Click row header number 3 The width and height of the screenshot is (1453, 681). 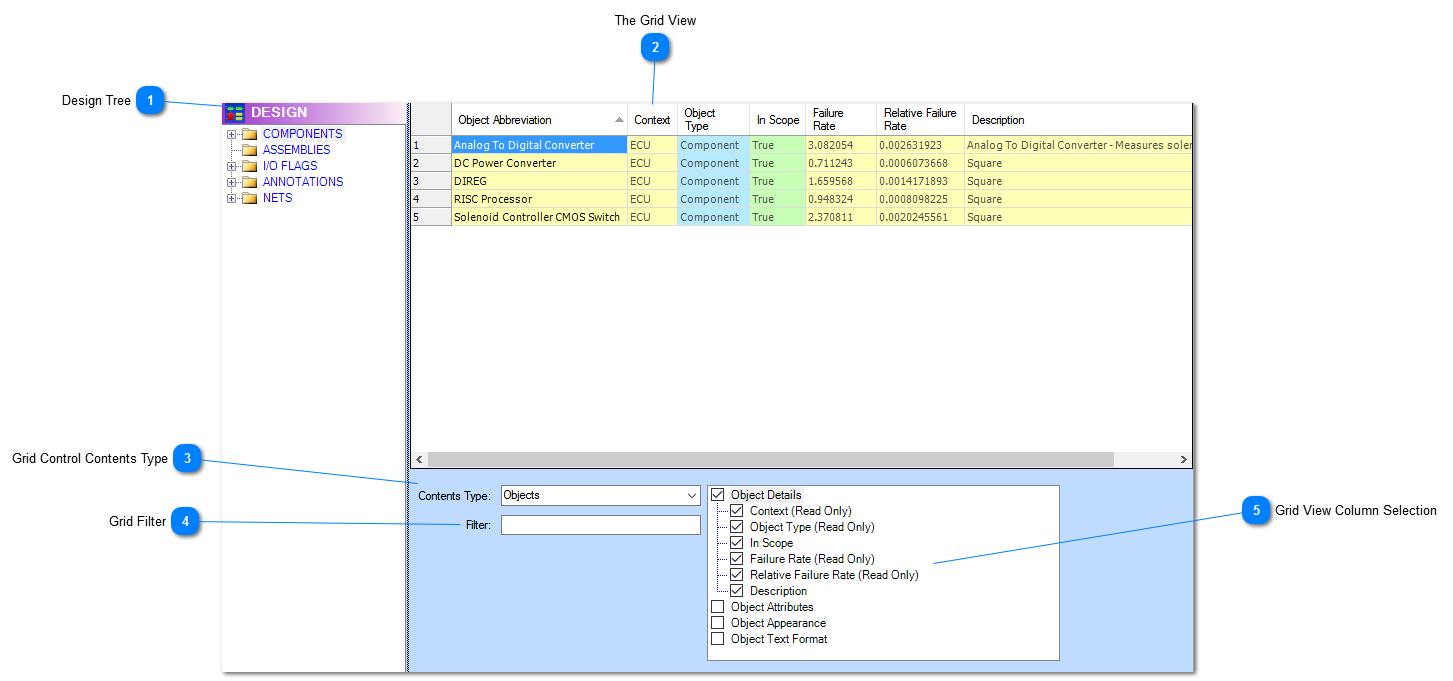431,181
